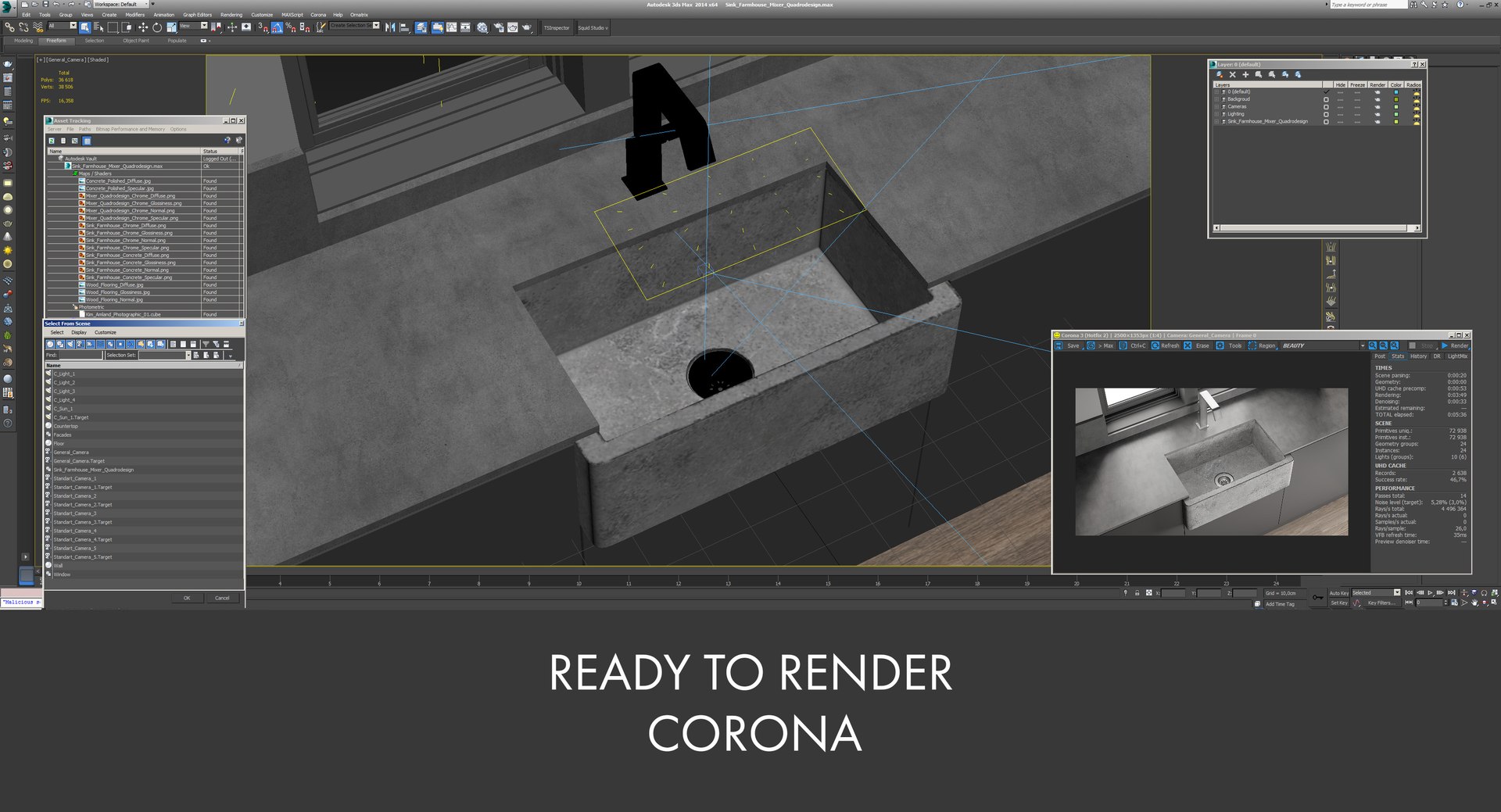Image resolution: width=1501 pixels, height=812 pixels.
Task: Click the Mirror tool icon
Action: point(390,27)
